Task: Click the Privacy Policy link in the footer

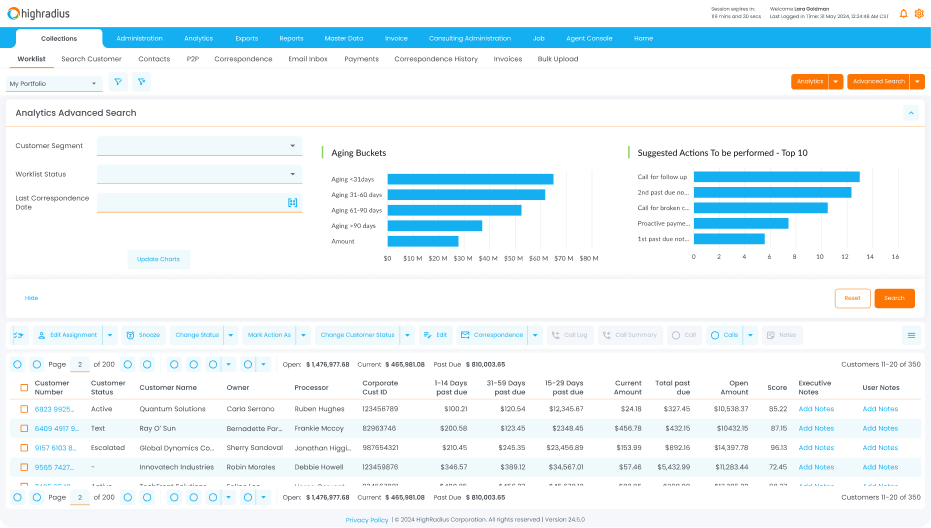Action: (x=367, y=520)
